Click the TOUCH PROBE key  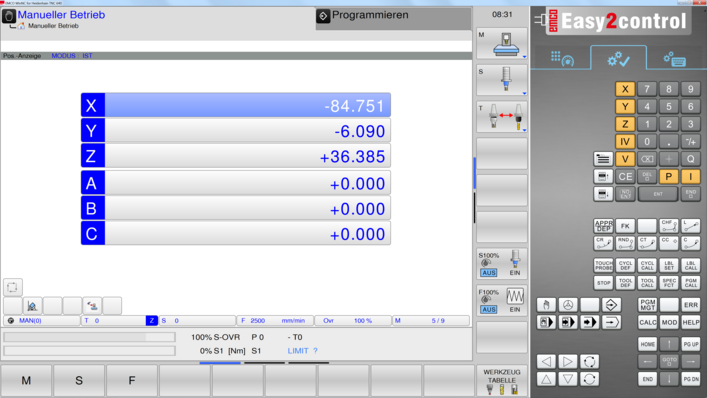click(603, 265)
